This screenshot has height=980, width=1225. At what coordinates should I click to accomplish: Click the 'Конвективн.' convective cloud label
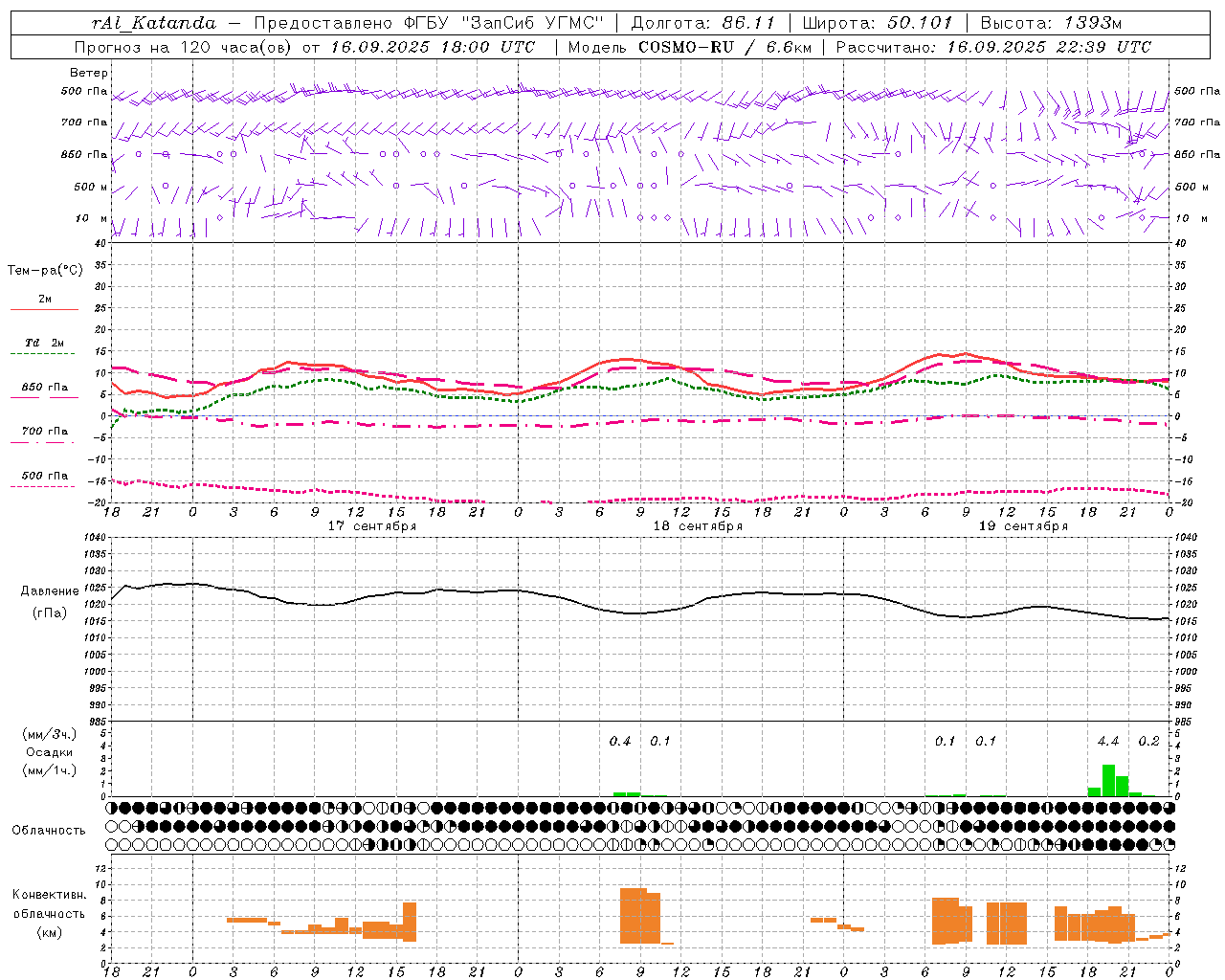[49, 895]
